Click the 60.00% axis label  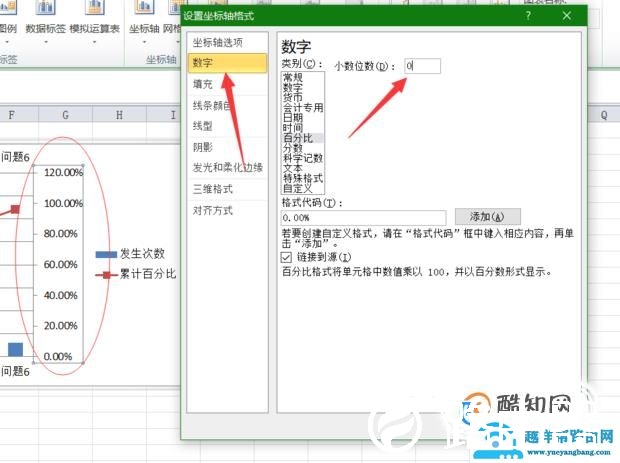click(x=60, y=265)
